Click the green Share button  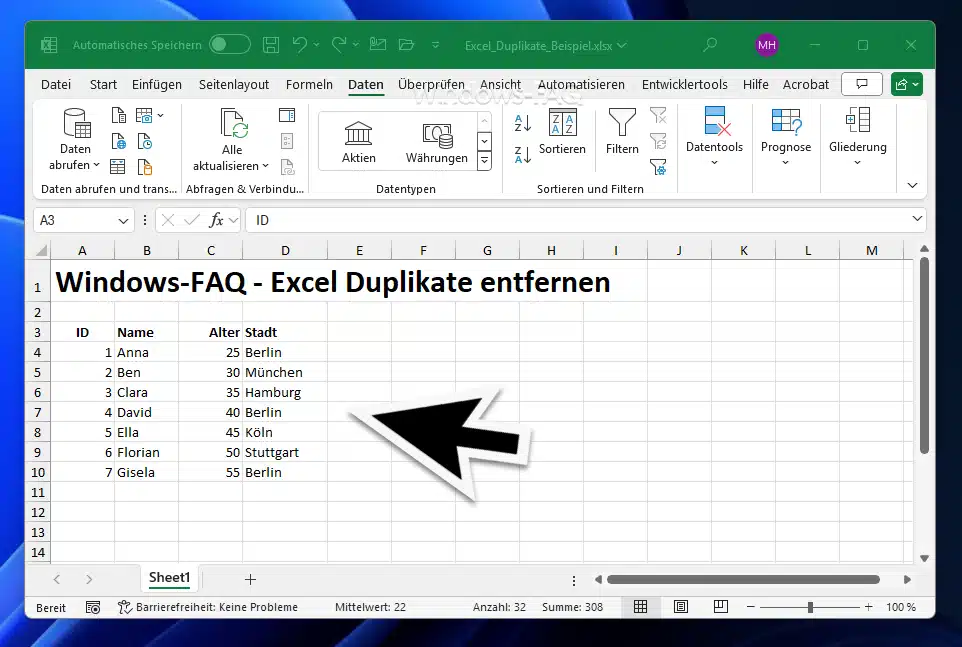click(x=907, y=84)
